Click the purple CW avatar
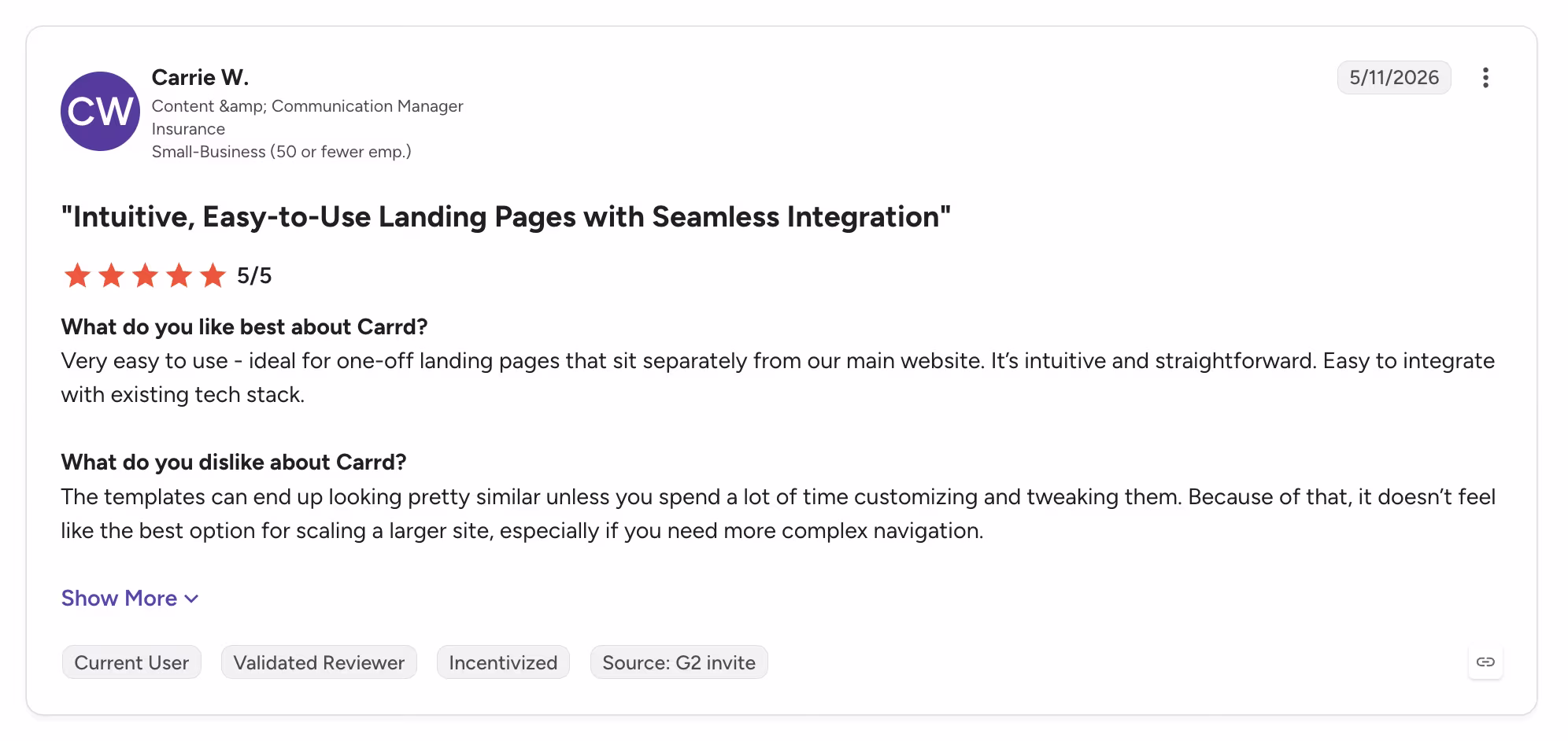Viewport: 1568px width, 741px height. [100, 111]
